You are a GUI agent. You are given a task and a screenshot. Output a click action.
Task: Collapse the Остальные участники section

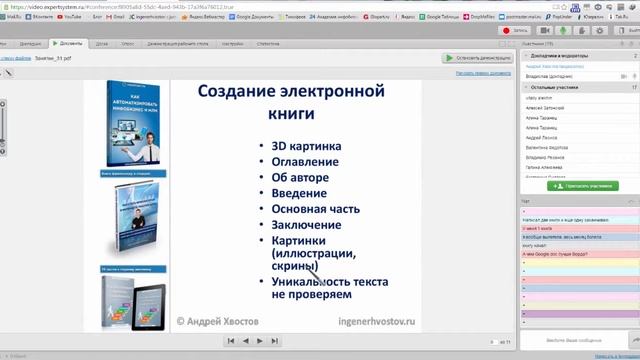click(526, 87)
